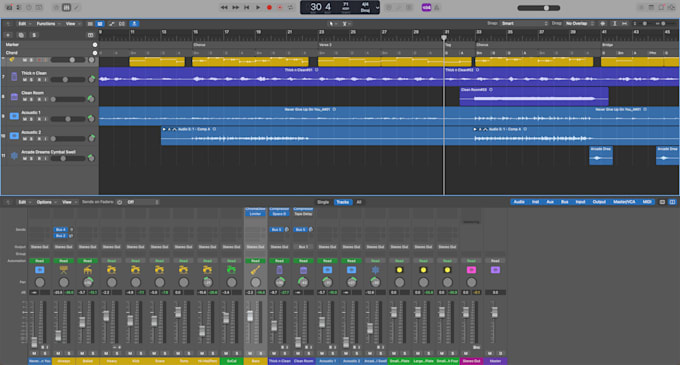
Task: Go to beginning with the transport button
Action: 246,7
